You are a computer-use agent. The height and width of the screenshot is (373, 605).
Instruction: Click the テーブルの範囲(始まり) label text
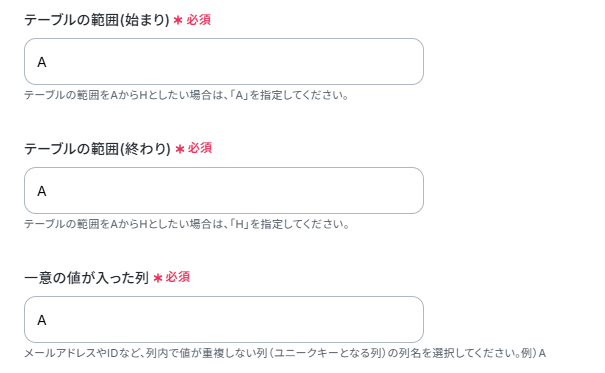97,20
